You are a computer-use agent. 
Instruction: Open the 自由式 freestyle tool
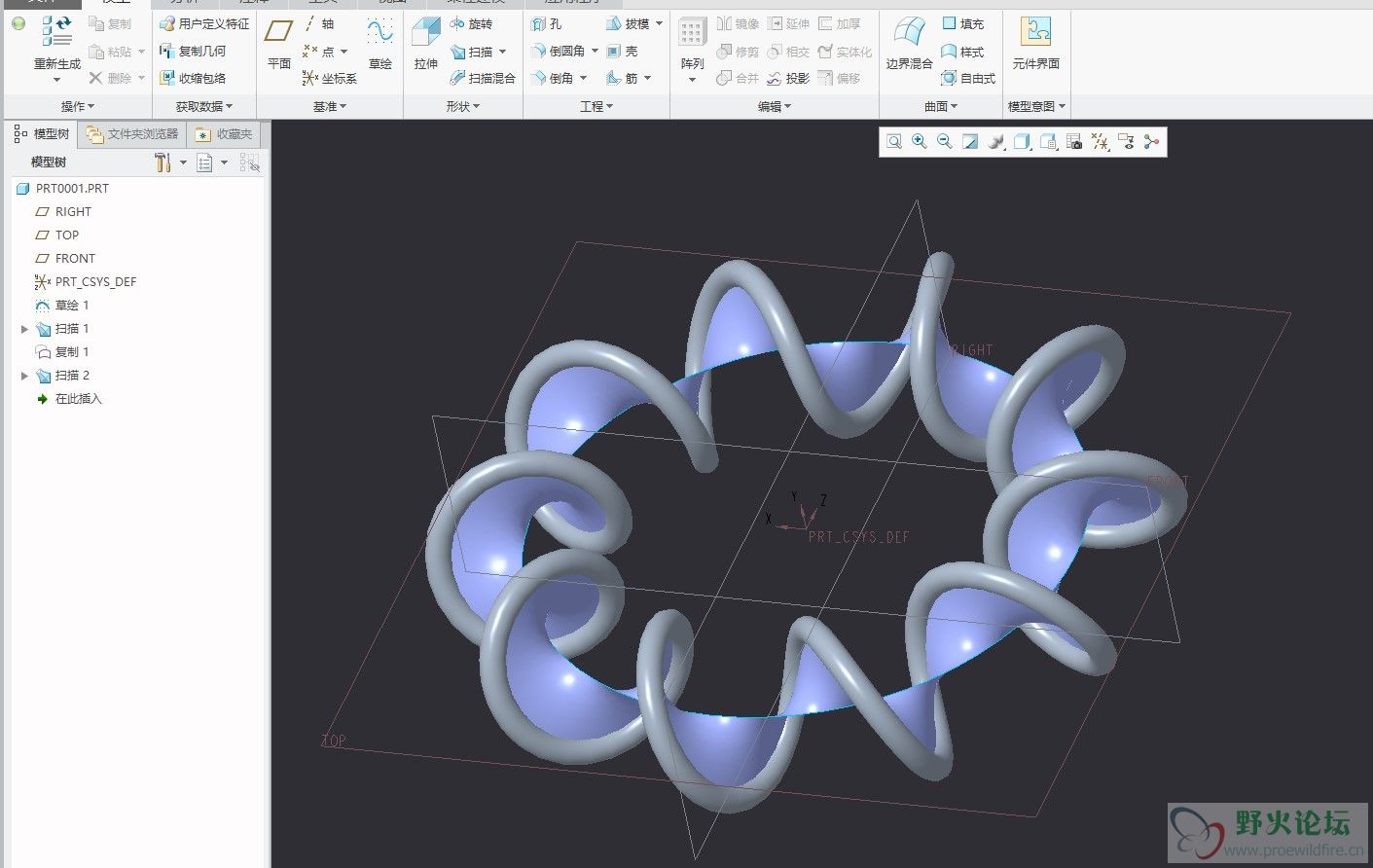(968, 78)
